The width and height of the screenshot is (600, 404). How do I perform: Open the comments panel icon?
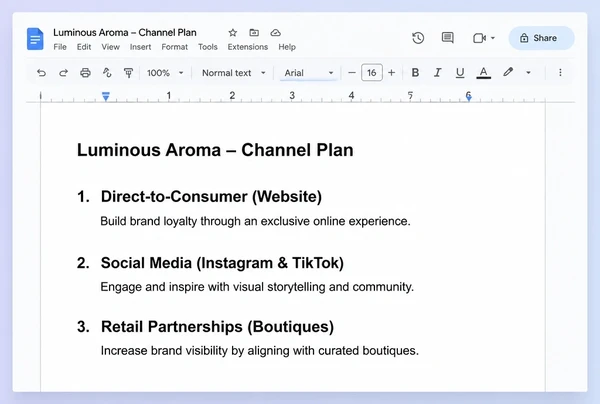pyautogui.click(x=447, y=38)
